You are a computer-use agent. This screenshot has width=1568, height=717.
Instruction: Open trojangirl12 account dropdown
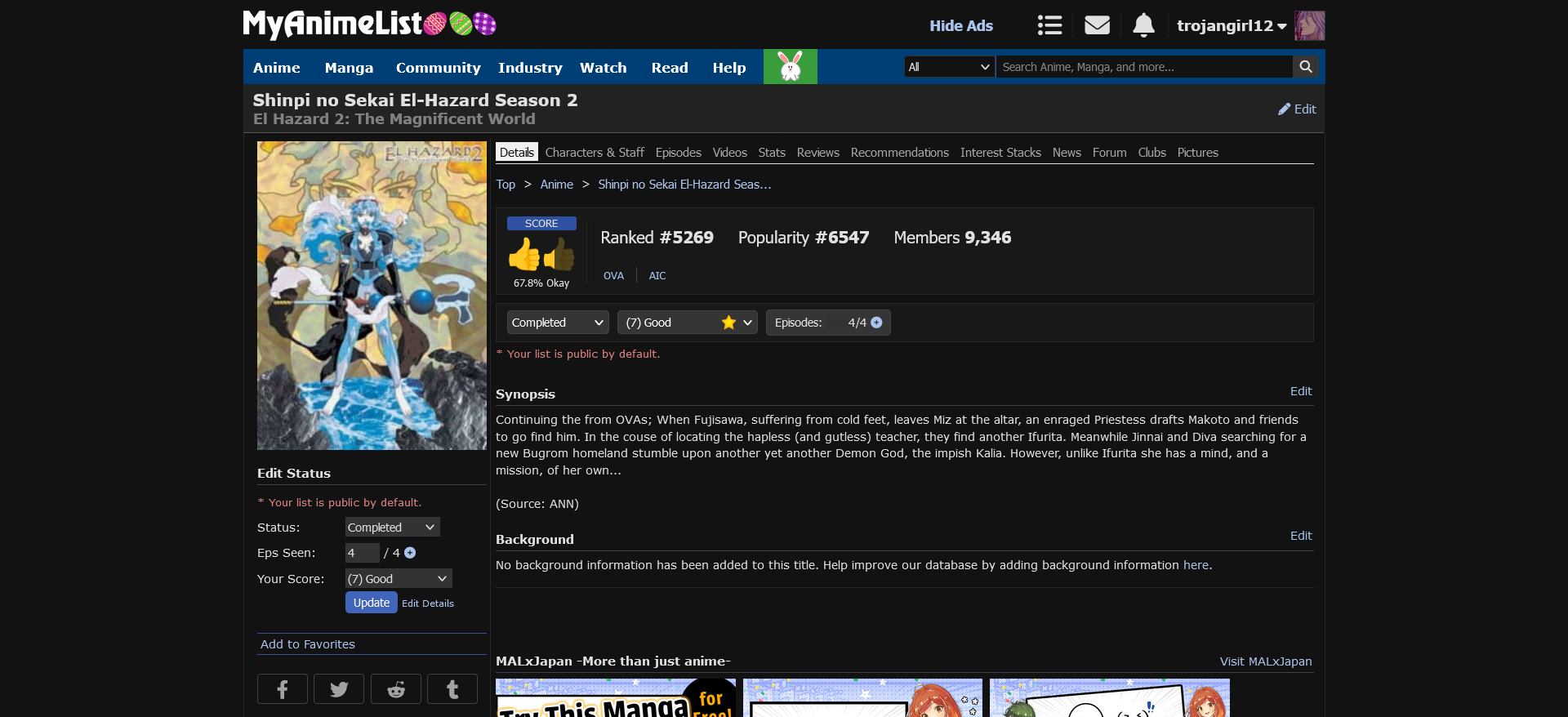tap(1232, 25)
